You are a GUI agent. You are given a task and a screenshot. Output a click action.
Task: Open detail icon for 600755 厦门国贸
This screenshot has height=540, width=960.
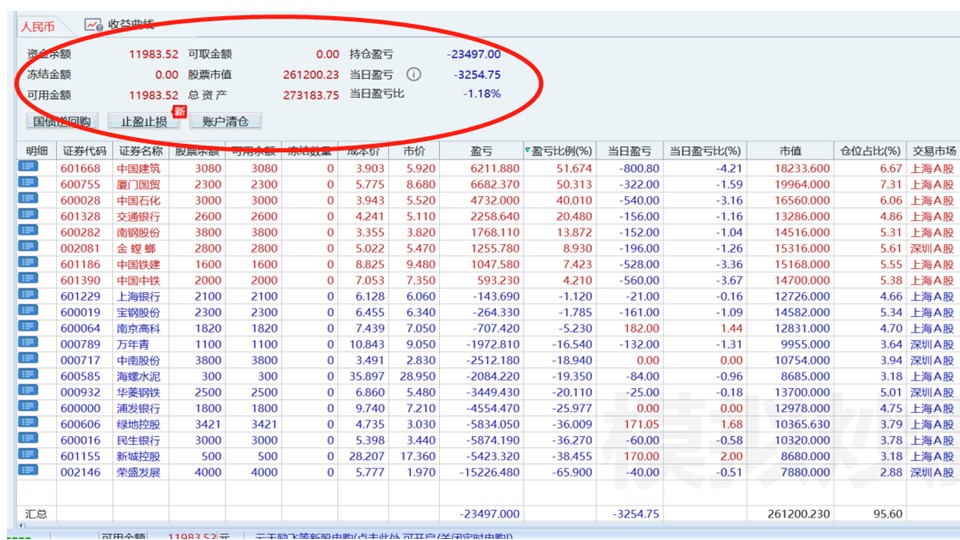pyautogui.click(x=28, y=182)
